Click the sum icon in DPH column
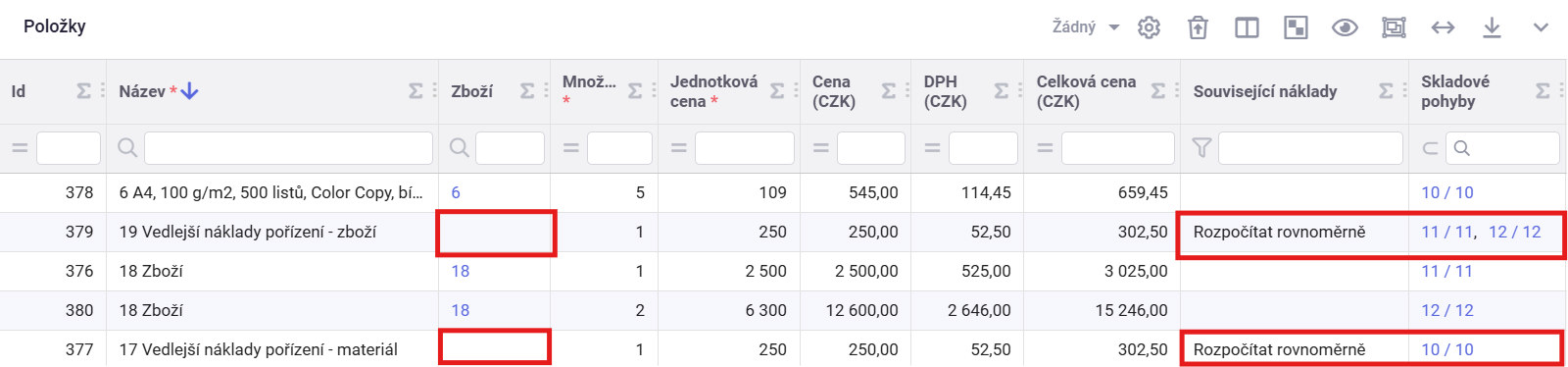 coord(1002,91)
